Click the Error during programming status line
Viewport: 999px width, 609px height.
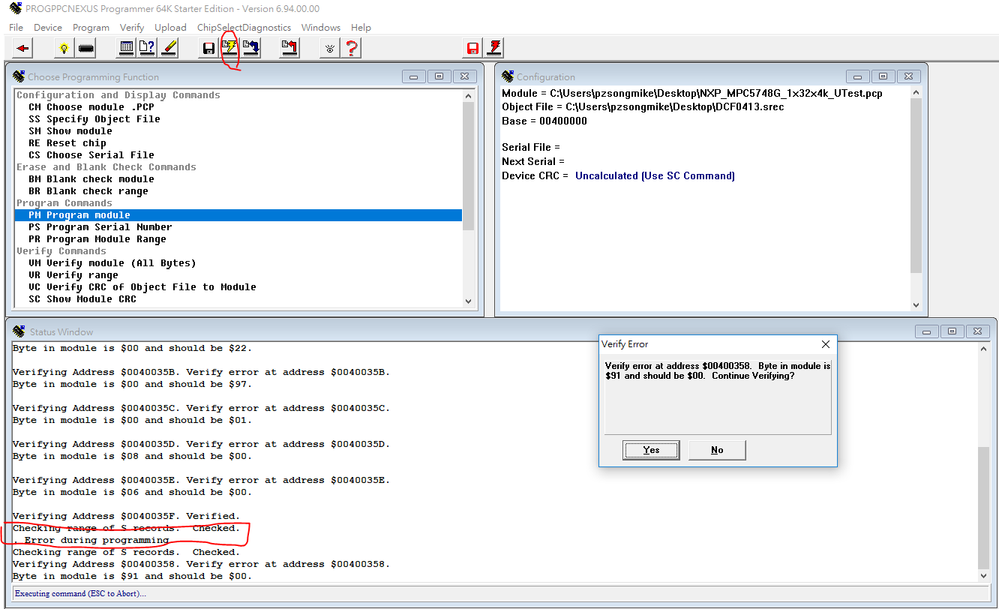click(92, 540)
